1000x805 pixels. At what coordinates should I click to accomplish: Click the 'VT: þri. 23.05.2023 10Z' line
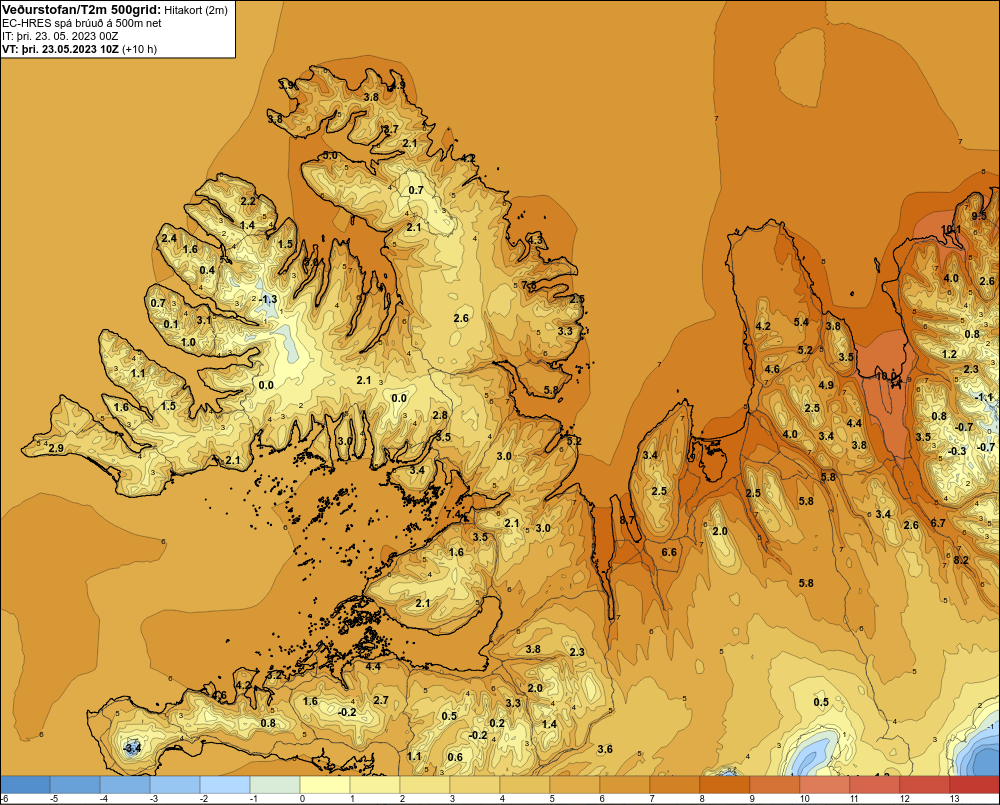[x=60, y=49]
